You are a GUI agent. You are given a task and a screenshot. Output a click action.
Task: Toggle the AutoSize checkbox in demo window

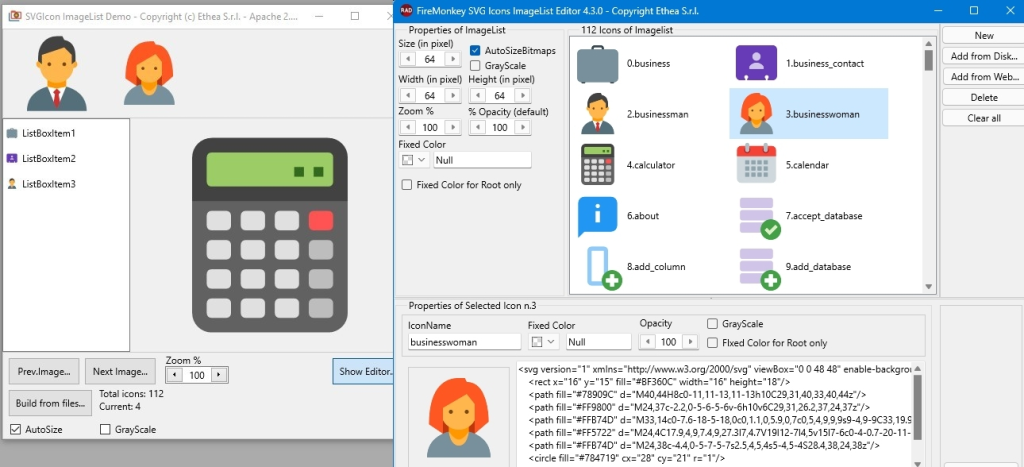15,429
